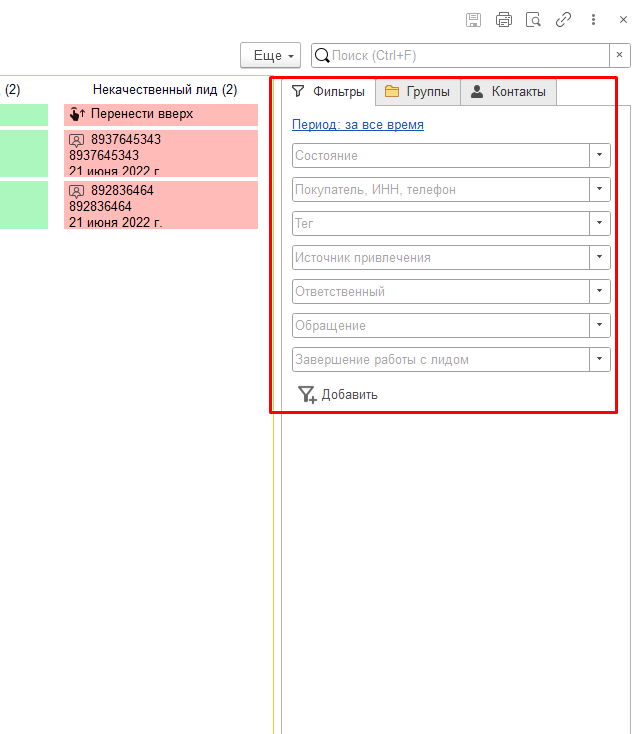Screen dimensions: 635x734
Task: Click the Некачественный лид (2) column header
Action: 165,90
